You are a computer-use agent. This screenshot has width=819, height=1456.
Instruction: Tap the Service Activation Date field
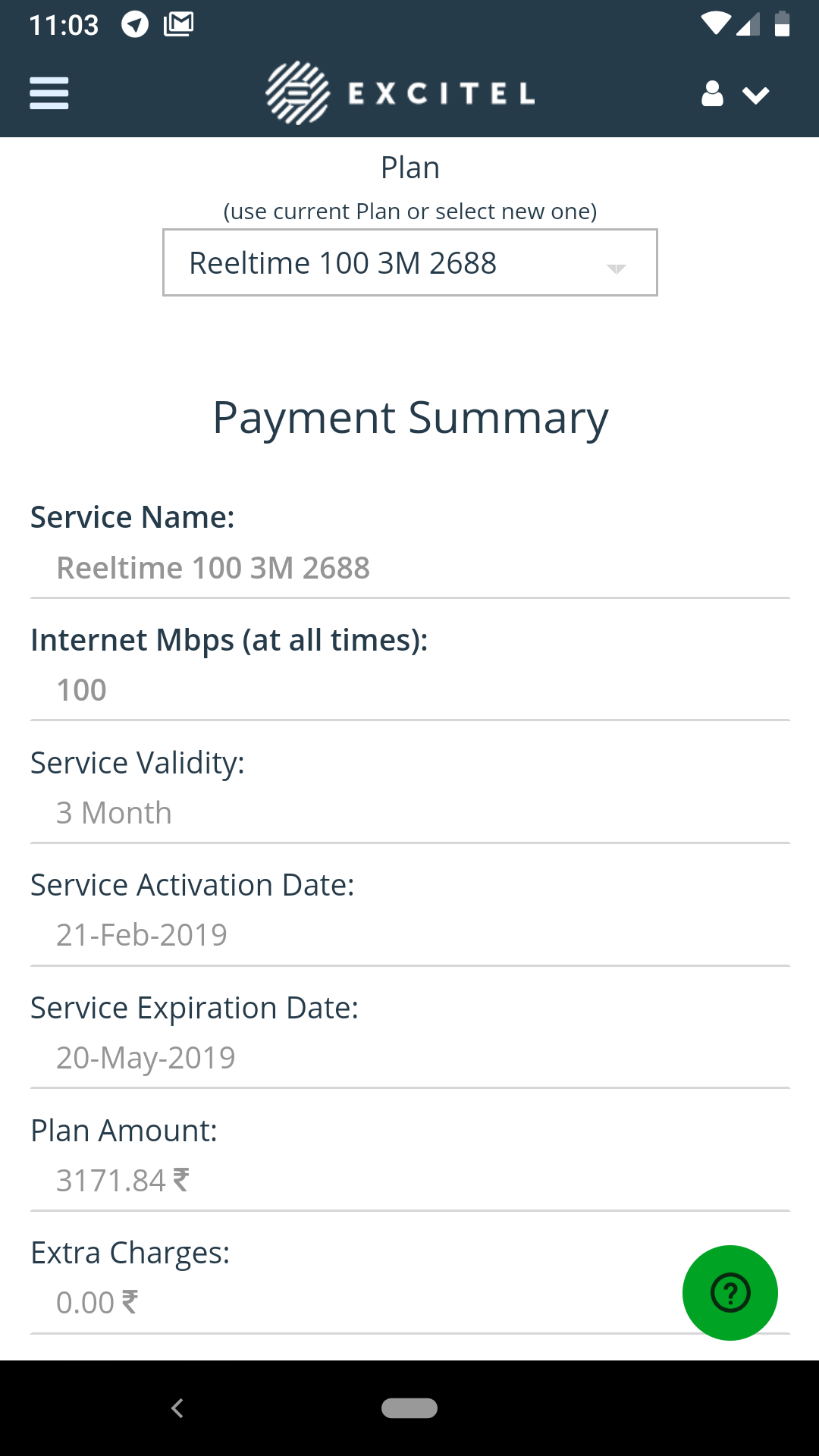[x=142, y=935]
